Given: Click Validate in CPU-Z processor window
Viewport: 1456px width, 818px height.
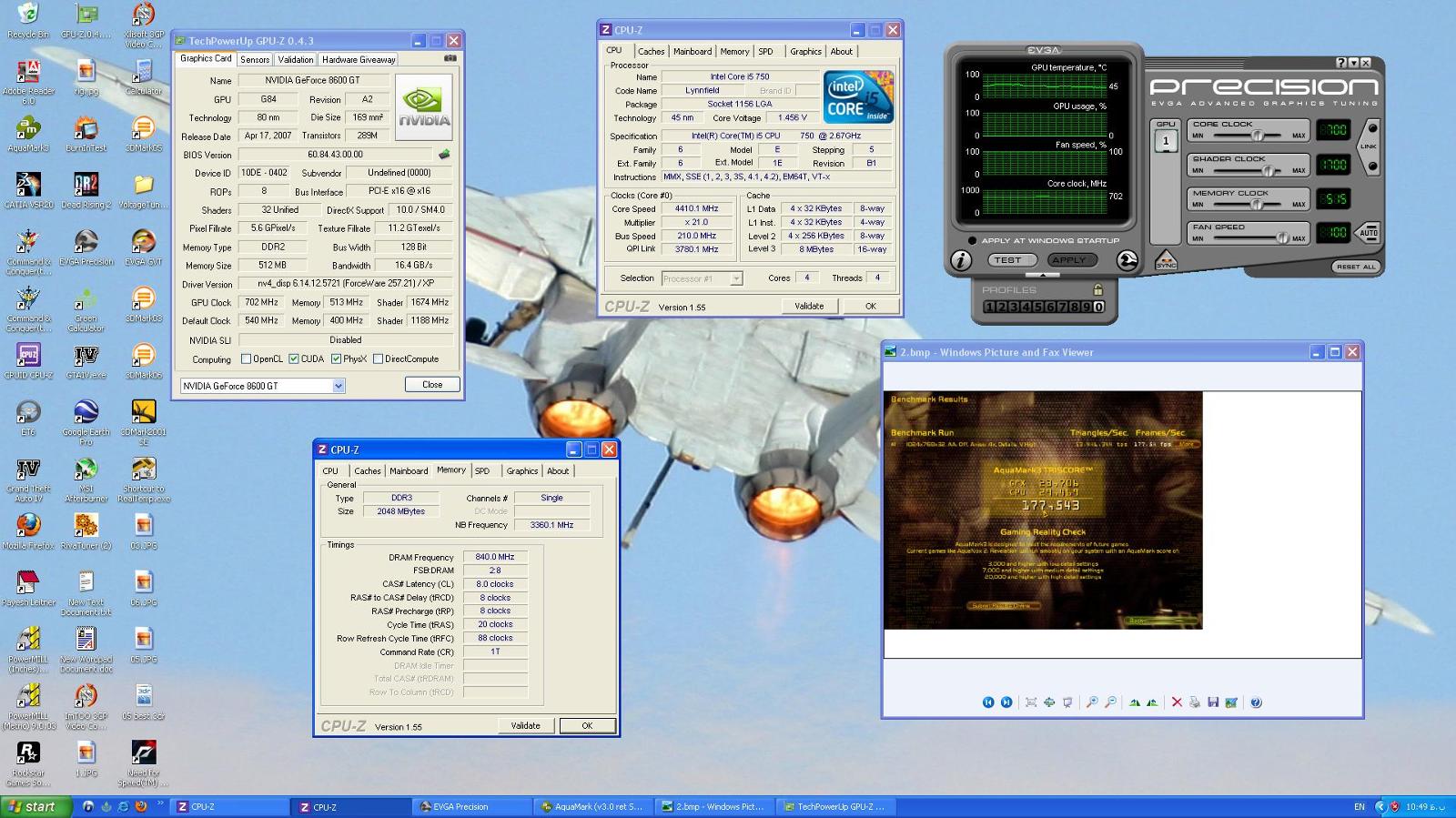Looking at the screenshot, I should tap(809, 306).
